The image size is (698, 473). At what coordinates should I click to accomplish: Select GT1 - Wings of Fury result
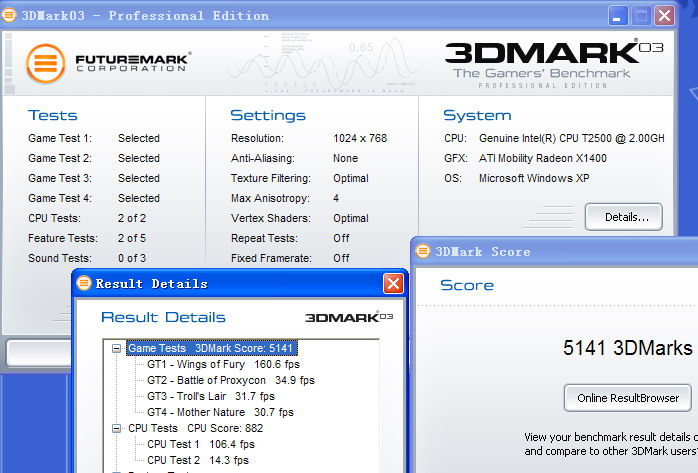(x=222, y=365)
